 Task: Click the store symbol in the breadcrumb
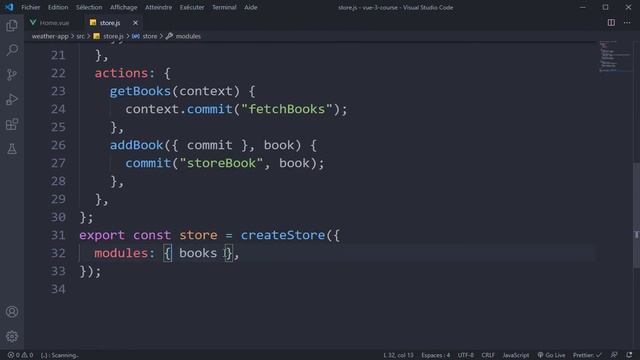(x=145, y=36)
